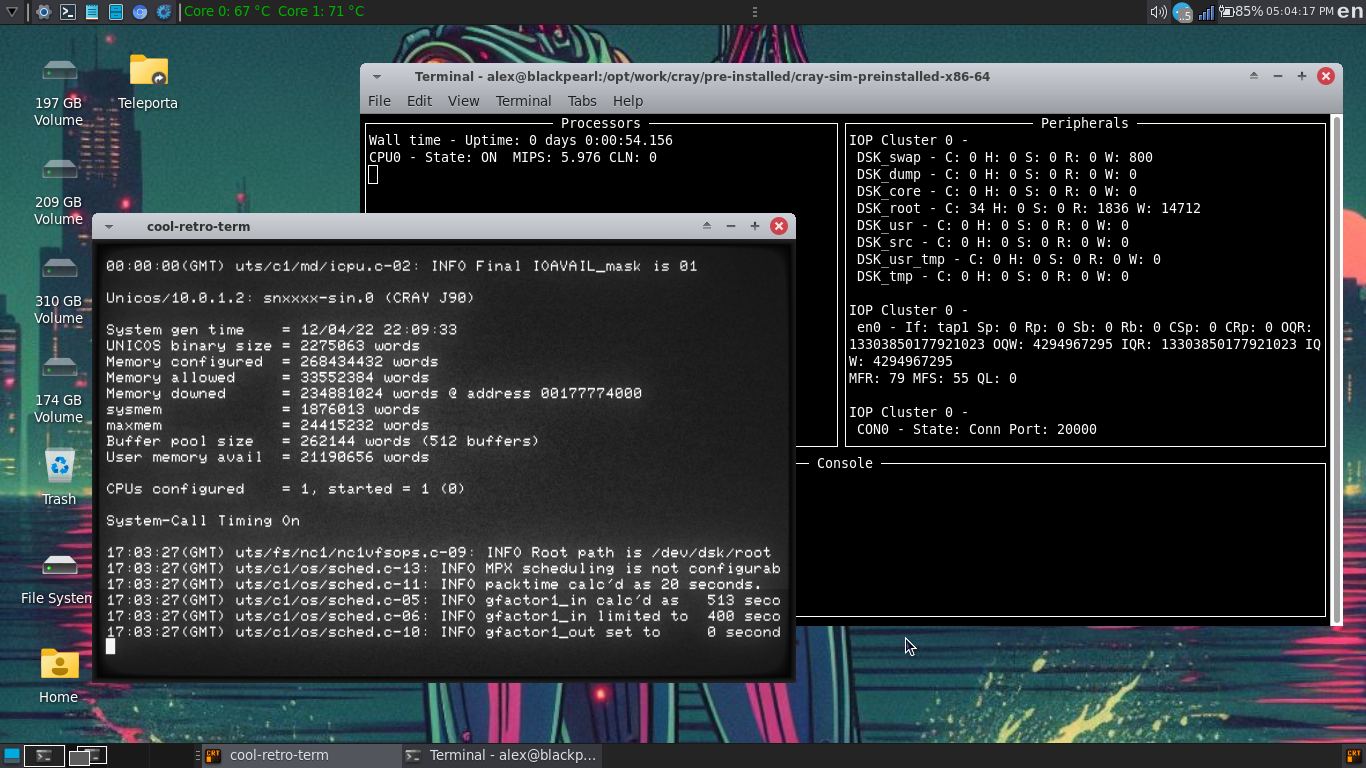Launch the Chromium browser from the top panel
The height and width of the screenshot is (768, 1366).
point(140,11)
